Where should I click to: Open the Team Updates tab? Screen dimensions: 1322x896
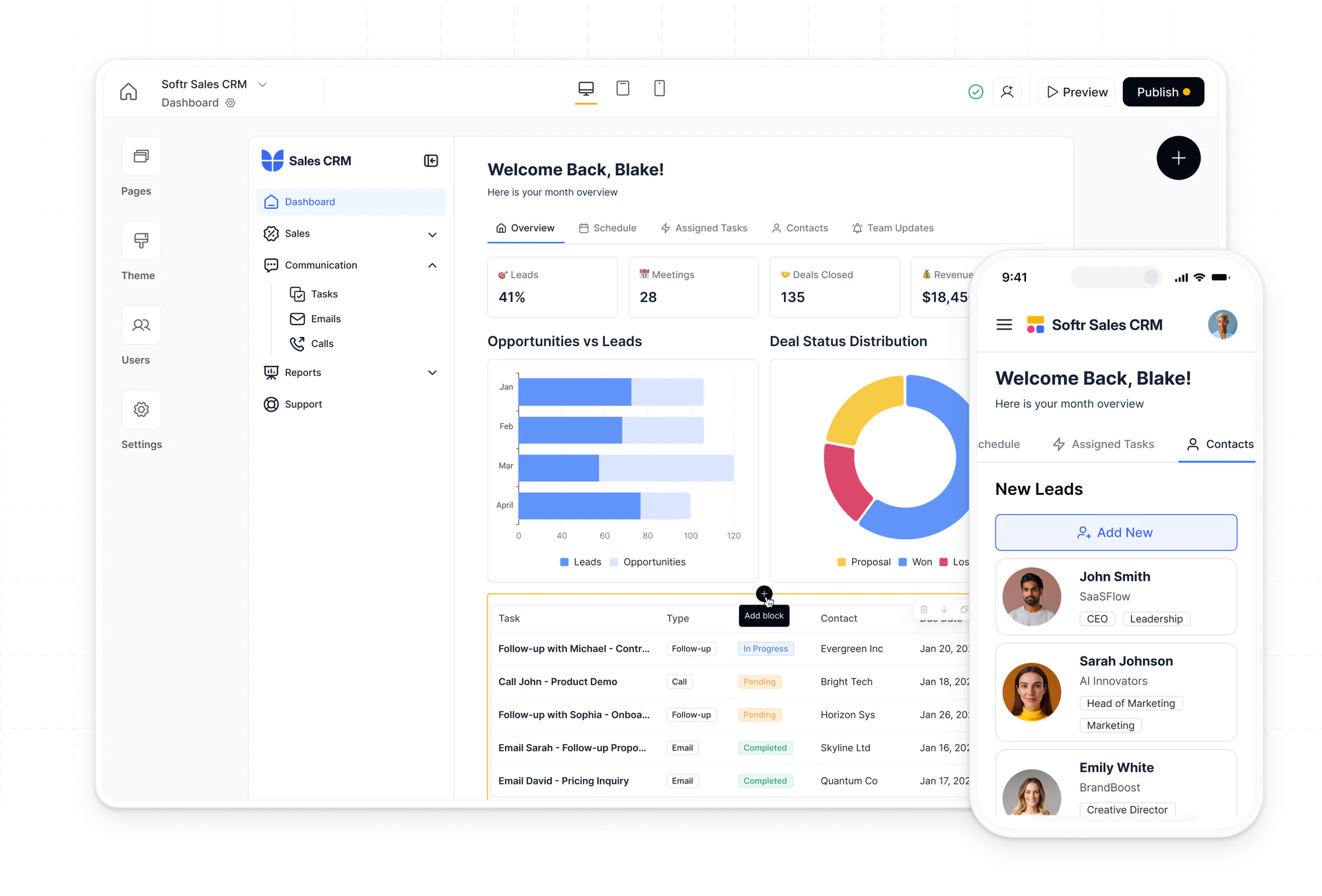coord(893,228)
